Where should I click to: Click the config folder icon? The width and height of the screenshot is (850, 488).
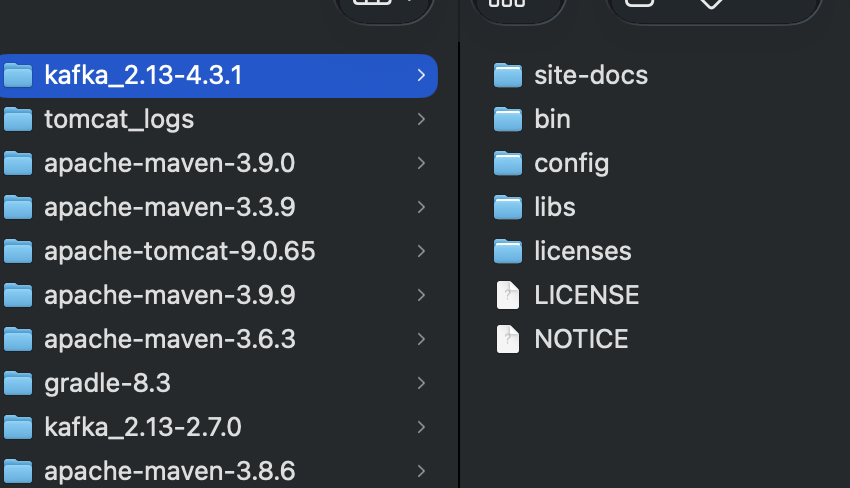coord(508,163)
